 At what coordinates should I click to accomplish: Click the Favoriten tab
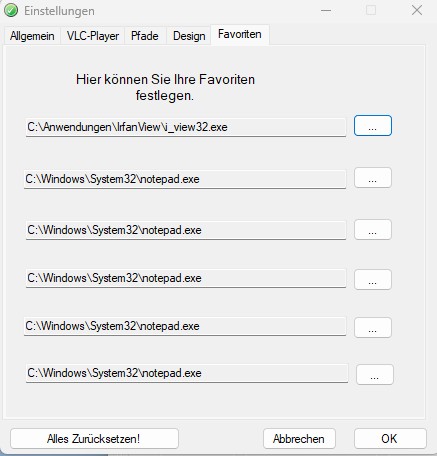coord(240,34)
